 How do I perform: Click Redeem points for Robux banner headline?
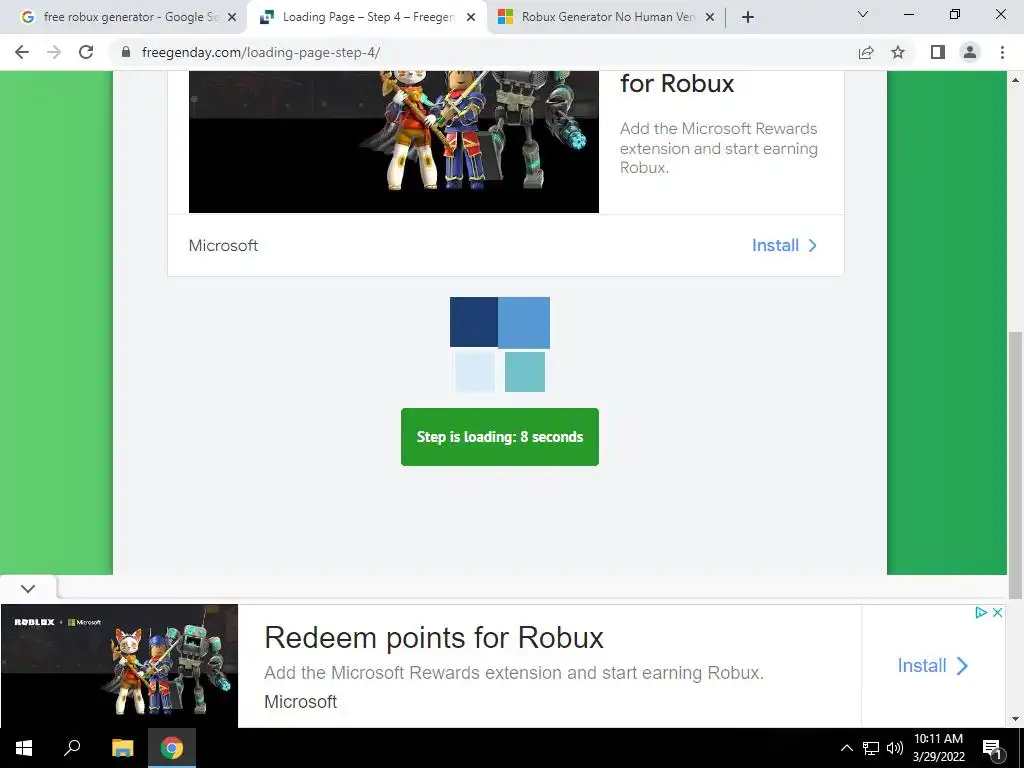coord(434,637)
